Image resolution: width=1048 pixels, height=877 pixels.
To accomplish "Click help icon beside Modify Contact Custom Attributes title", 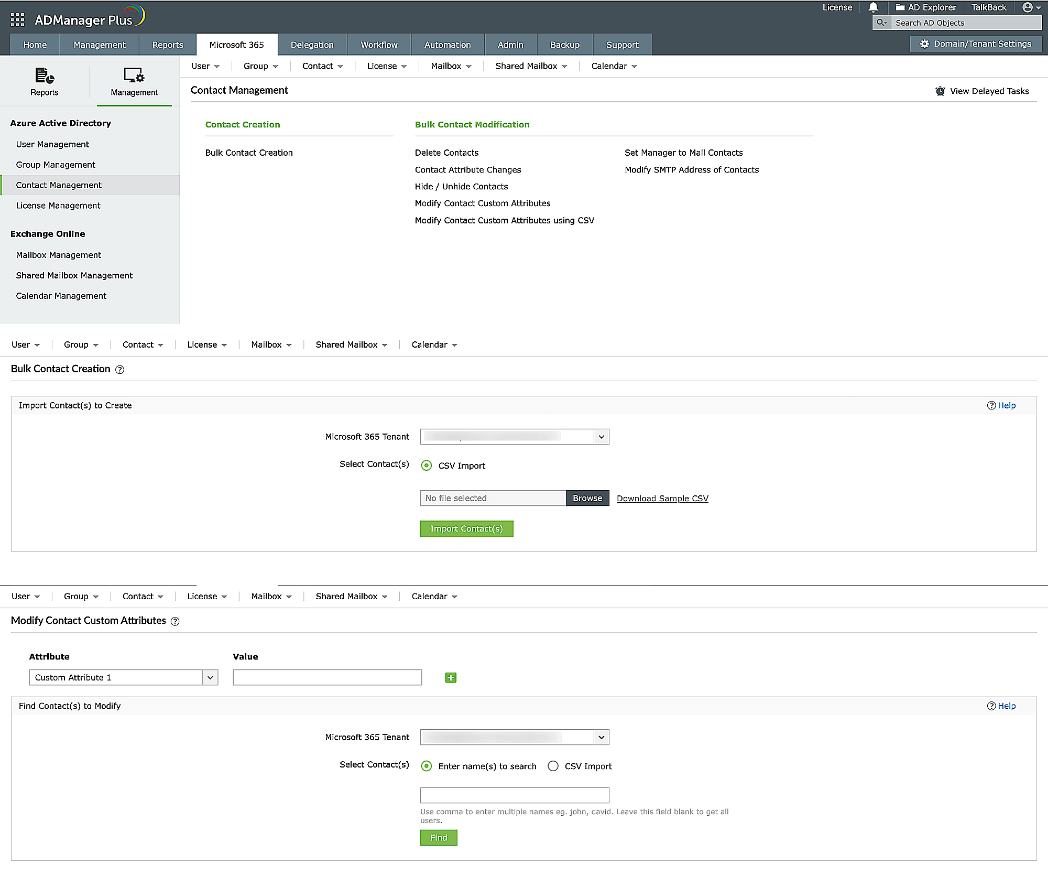I will (175, 622).
